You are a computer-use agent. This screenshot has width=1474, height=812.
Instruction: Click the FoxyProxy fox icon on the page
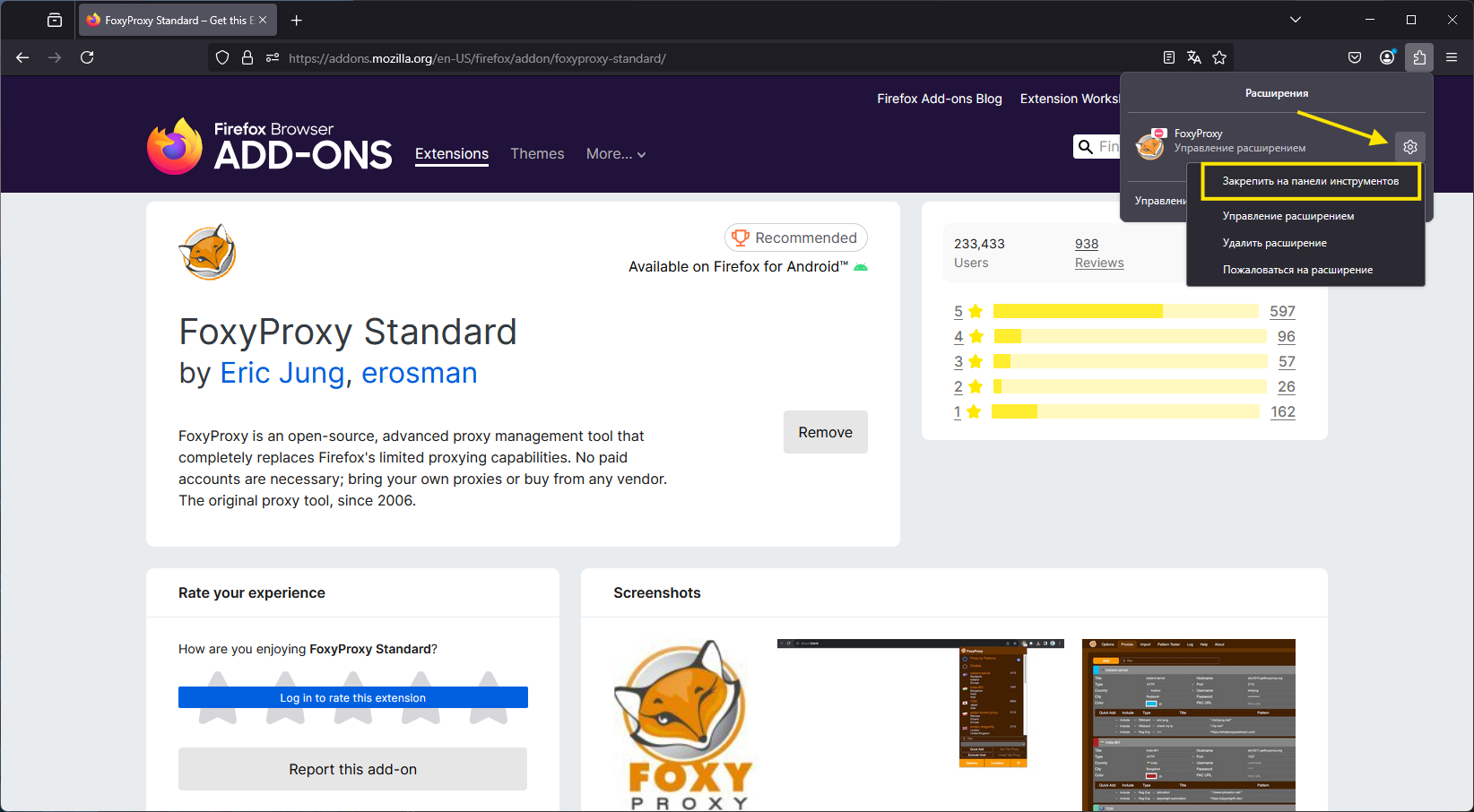tap(207, 252)
